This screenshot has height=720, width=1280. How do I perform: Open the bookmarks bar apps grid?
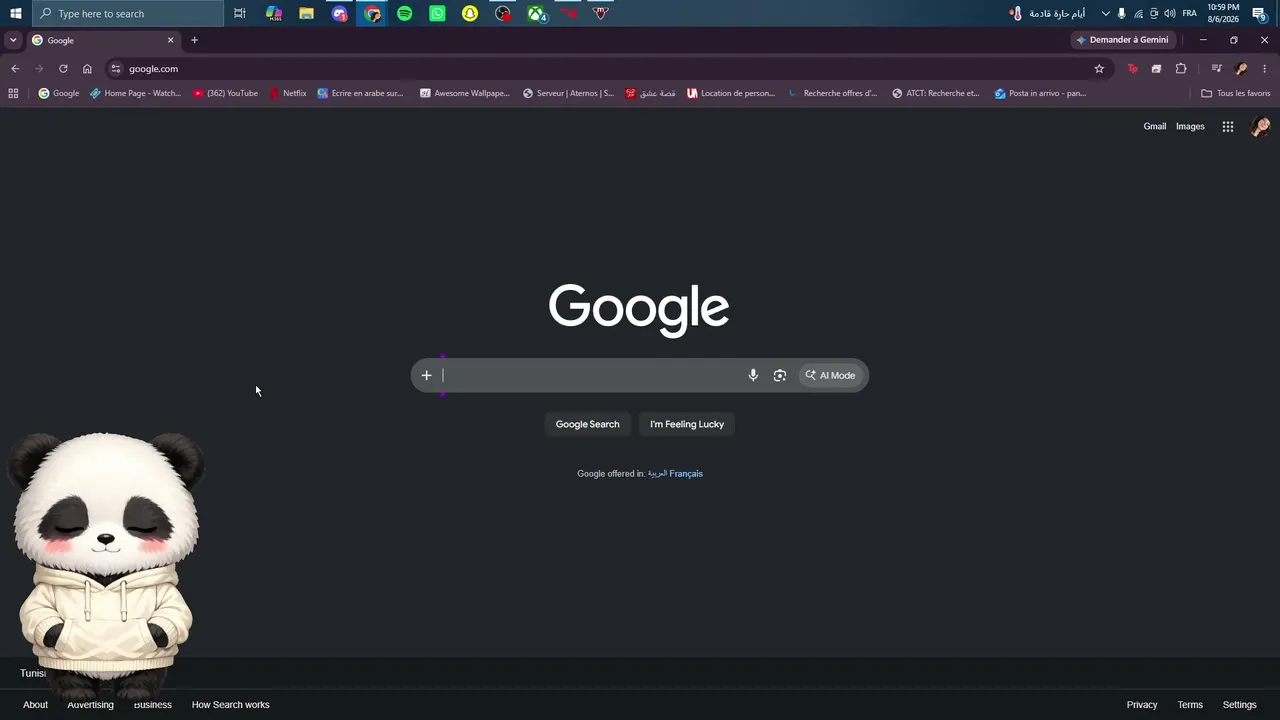click(x=13, y=93)
